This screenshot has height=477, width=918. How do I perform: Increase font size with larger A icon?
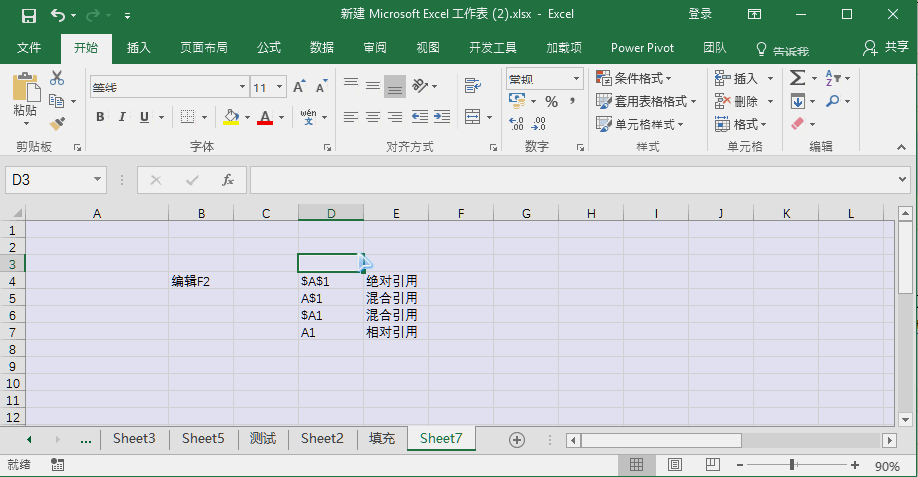coord(299,87)
